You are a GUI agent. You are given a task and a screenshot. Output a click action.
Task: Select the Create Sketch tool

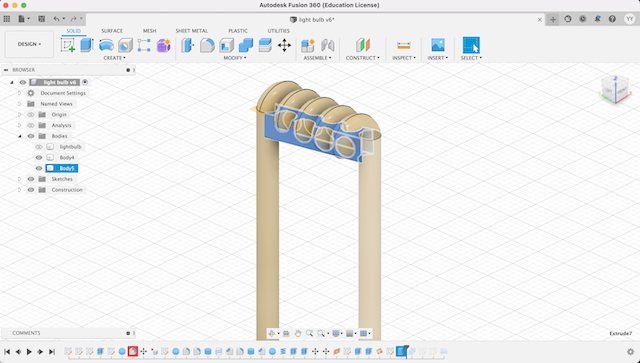coord(68,45)
